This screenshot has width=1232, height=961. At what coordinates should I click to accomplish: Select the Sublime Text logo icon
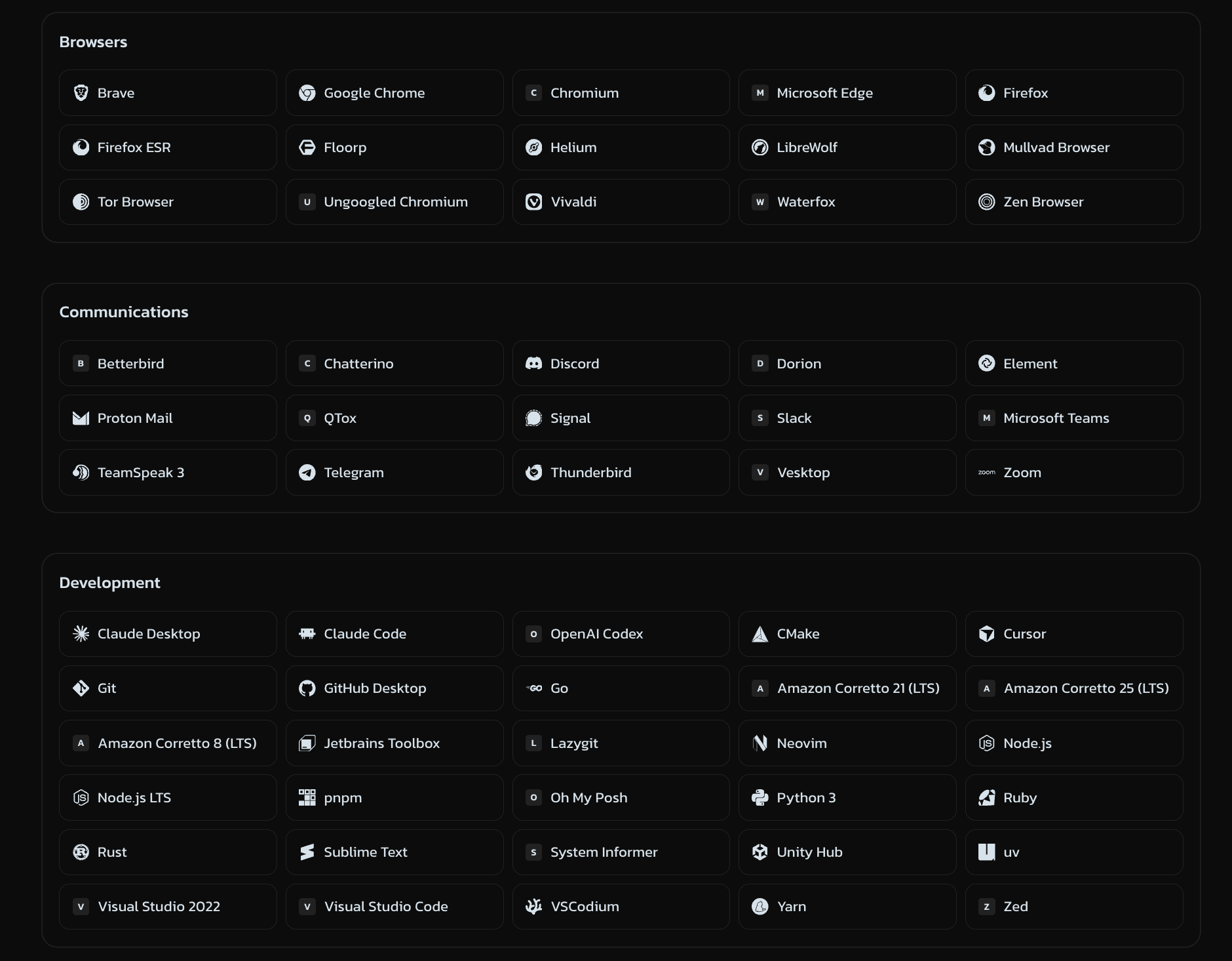[x=307, y=852]
